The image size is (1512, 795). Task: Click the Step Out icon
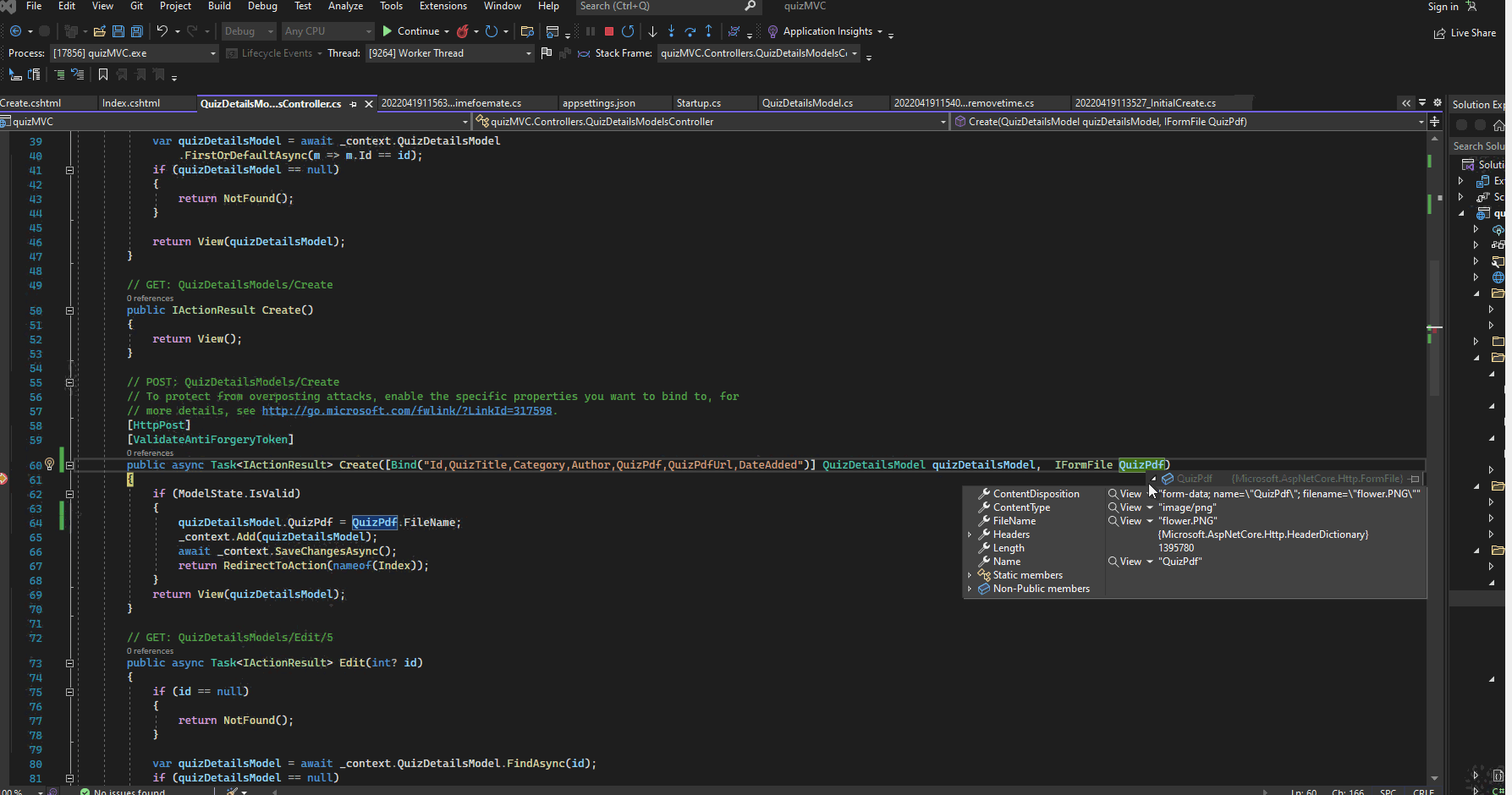(x=708, y=31)
